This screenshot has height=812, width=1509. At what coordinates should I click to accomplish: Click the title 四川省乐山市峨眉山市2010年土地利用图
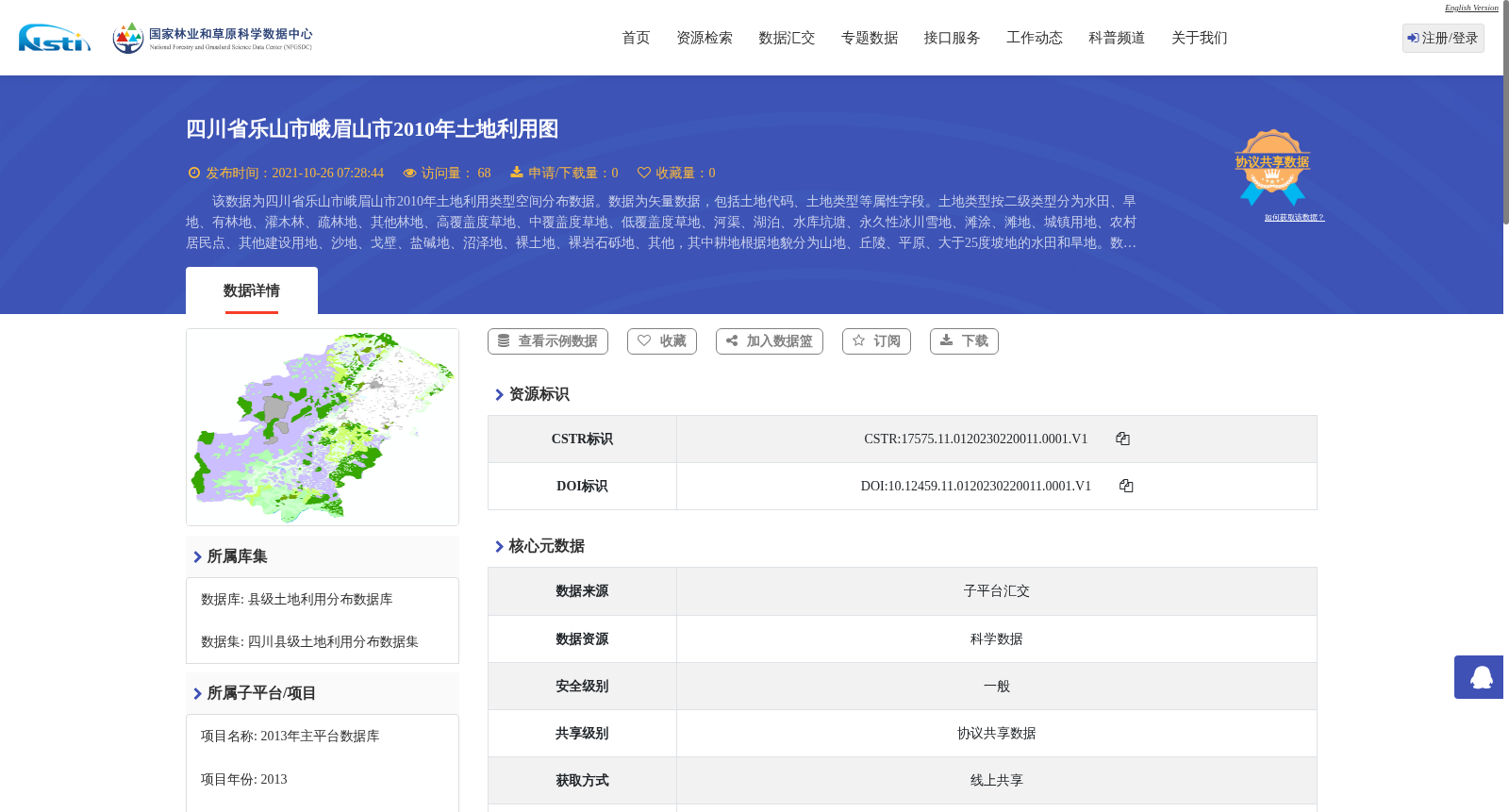372,129
